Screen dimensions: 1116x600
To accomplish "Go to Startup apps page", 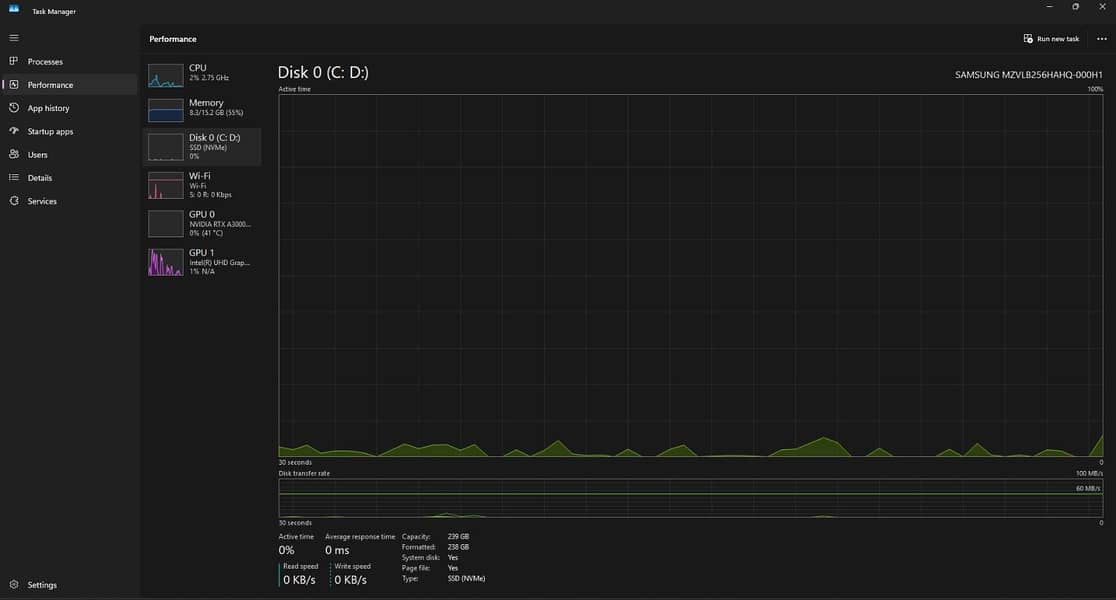I will click(51, 132).
